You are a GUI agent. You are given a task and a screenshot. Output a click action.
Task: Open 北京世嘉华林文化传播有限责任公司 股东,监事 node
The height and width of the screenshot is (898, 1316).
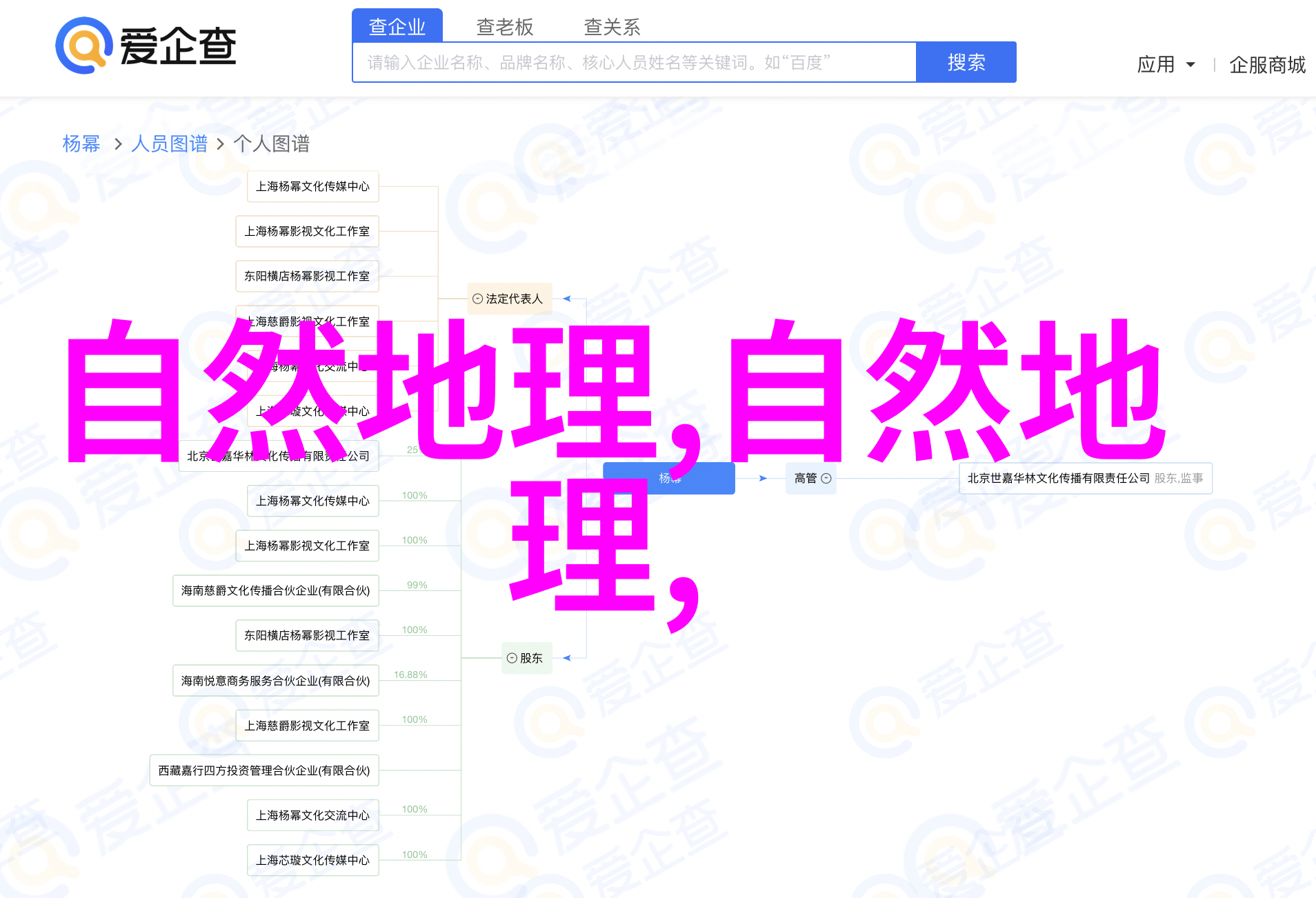[1086, 478]
